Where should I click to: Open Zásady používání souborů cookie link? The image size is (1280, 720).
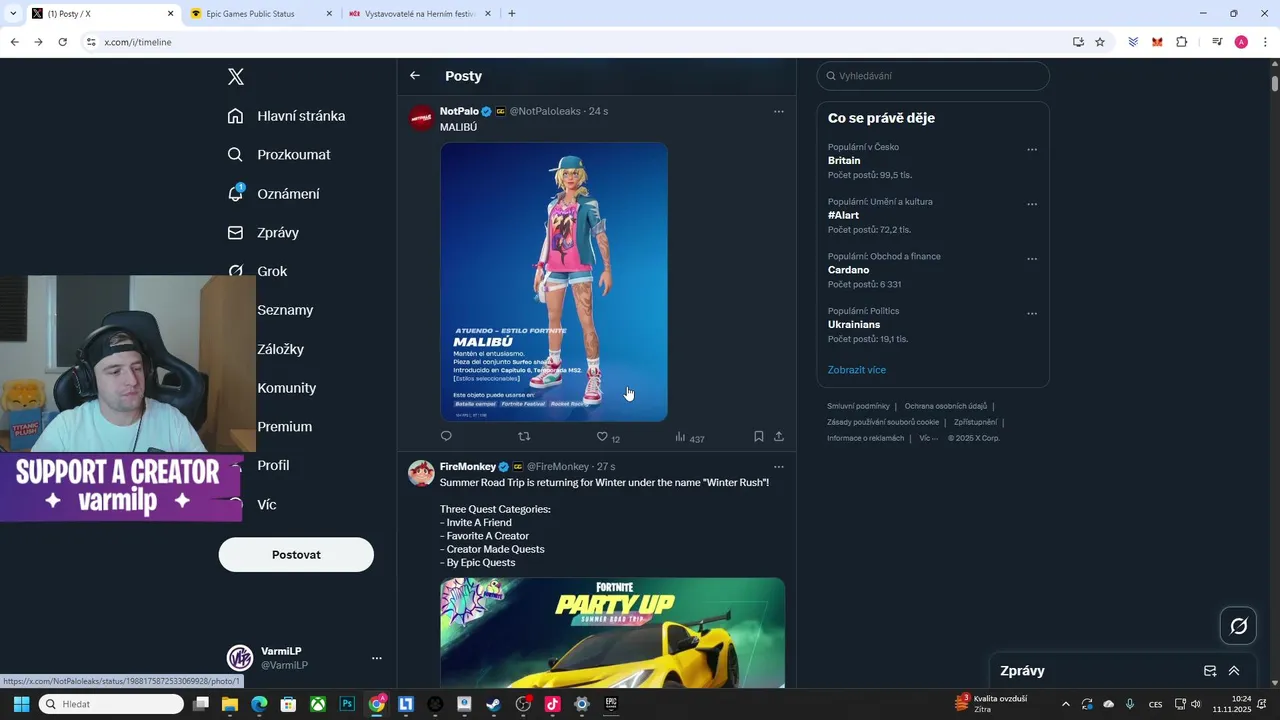click(x=883, y=422)
